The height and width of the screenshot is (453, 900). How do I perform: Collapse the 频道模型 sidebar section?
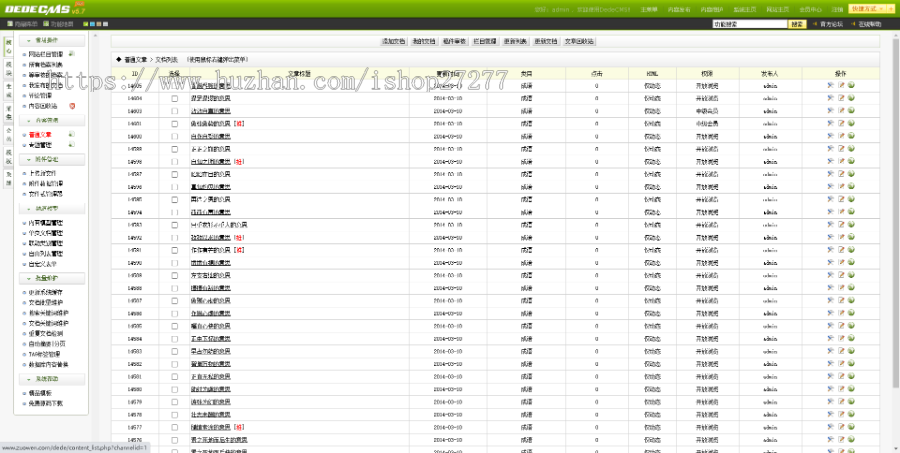[x=52, y=209]
